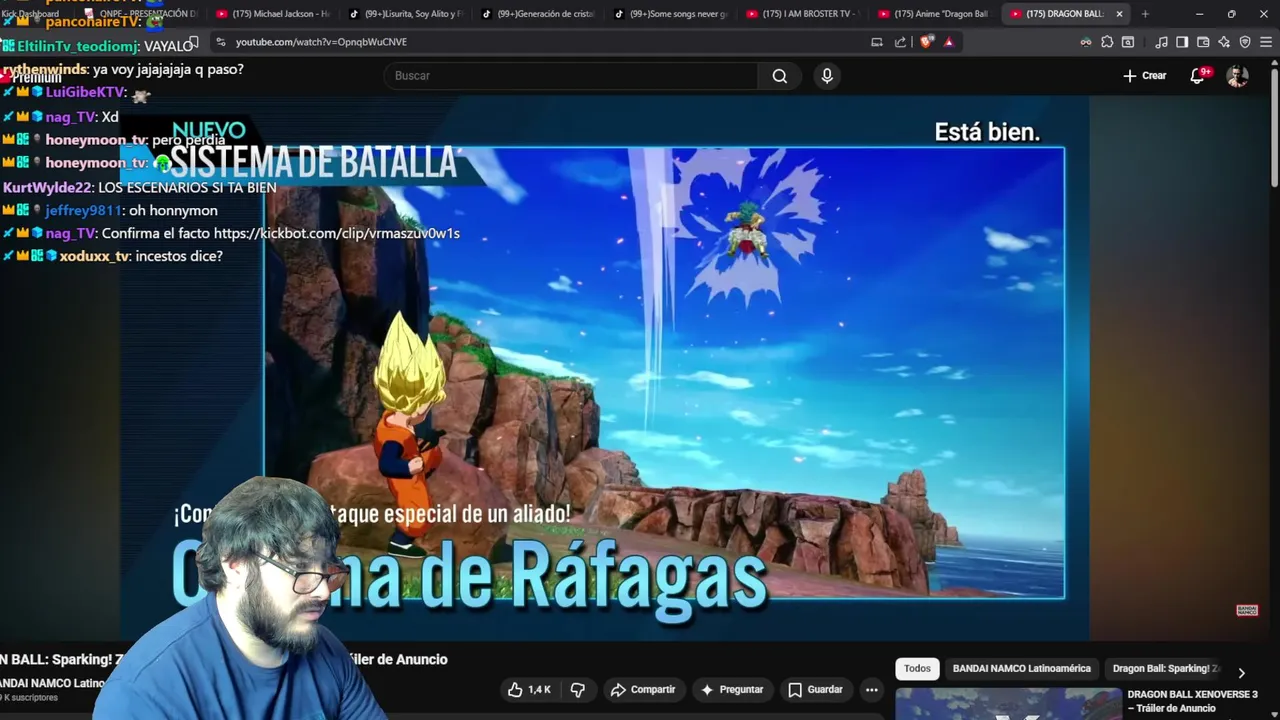The height and width of the screenshot is (720, 1280).
Task: Close the active DRAGON BALL tab
Action: tap(1119, 14)
